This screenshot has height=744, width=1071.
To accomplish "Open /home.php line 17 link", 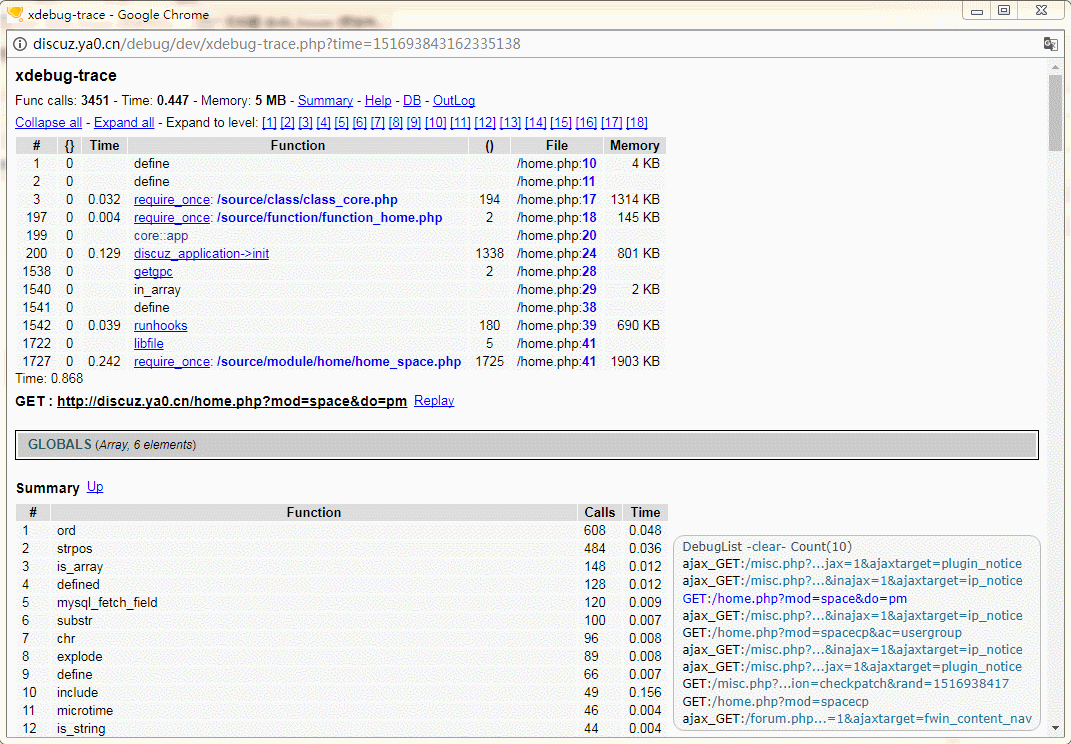I will pyautogui.click(x=589, y=199).
